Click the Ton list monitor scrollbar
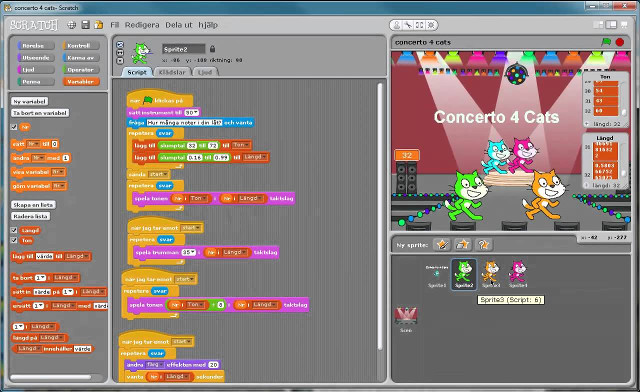The image size is (640, 392). click(623, 99)
